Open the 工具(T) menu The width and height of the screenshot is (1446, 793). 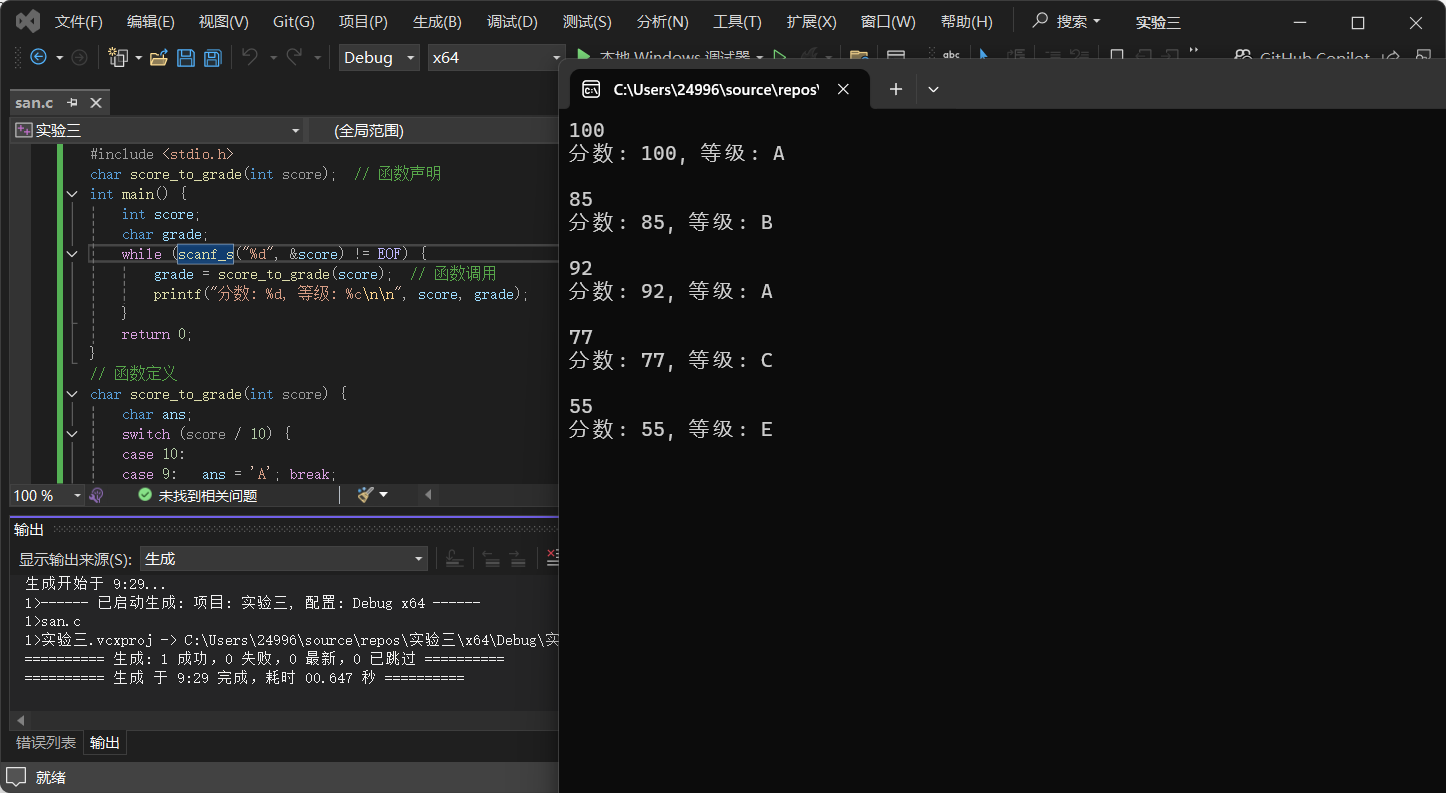[x=737, y=21]
